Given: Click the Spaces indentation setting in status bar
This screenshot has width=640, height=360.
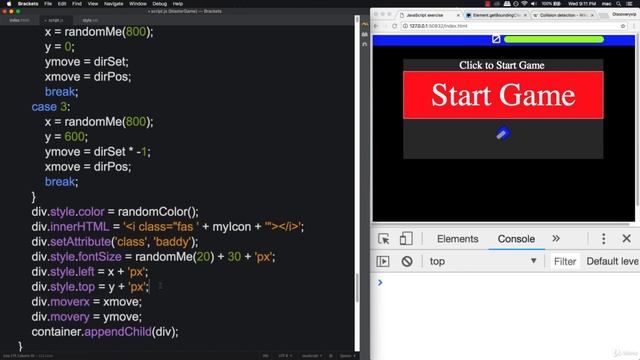Looking at the screenshot, I should [346, 356].
